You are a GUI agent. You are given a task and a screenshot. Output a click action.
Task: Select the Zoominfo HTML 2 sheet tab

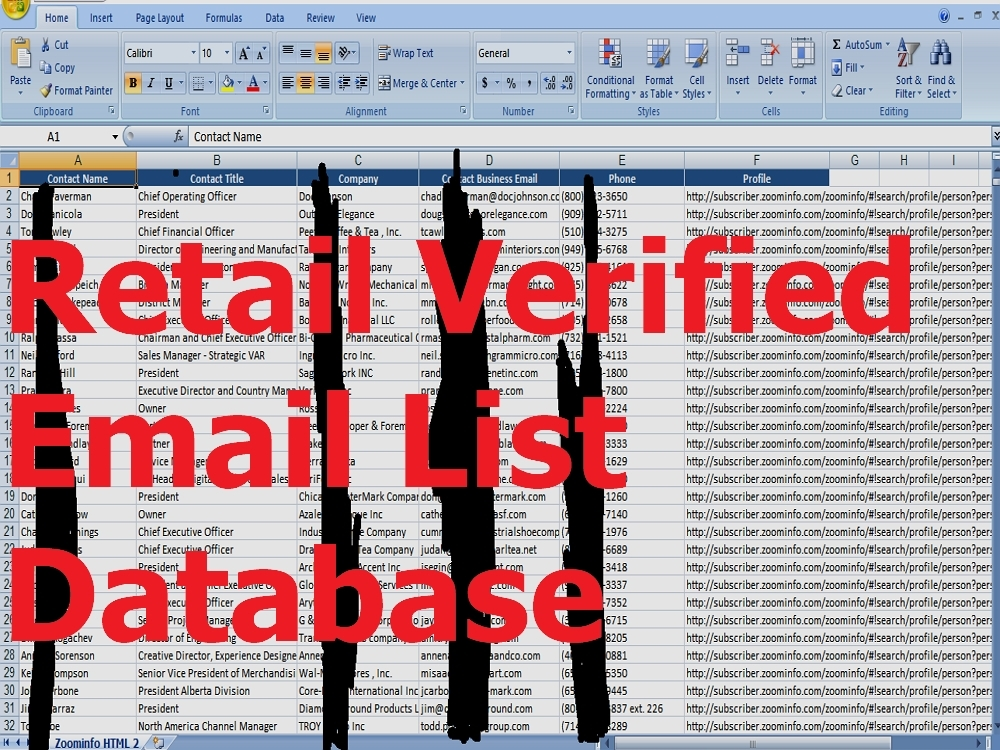click(x=96, y=743)
